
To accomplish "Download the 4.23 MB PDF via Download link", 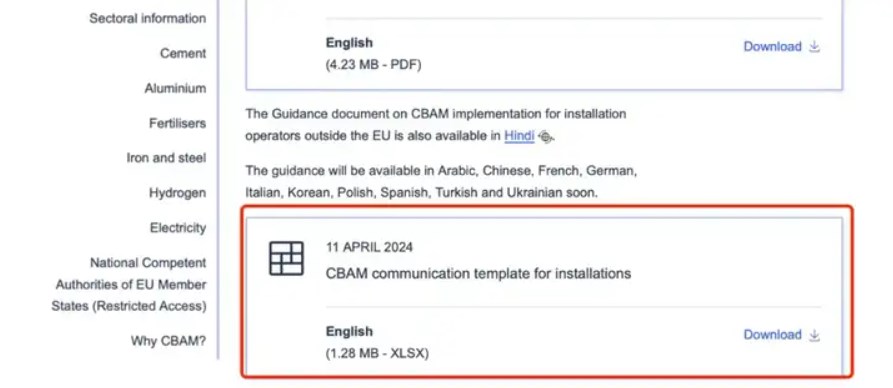I will coord(772,46).
